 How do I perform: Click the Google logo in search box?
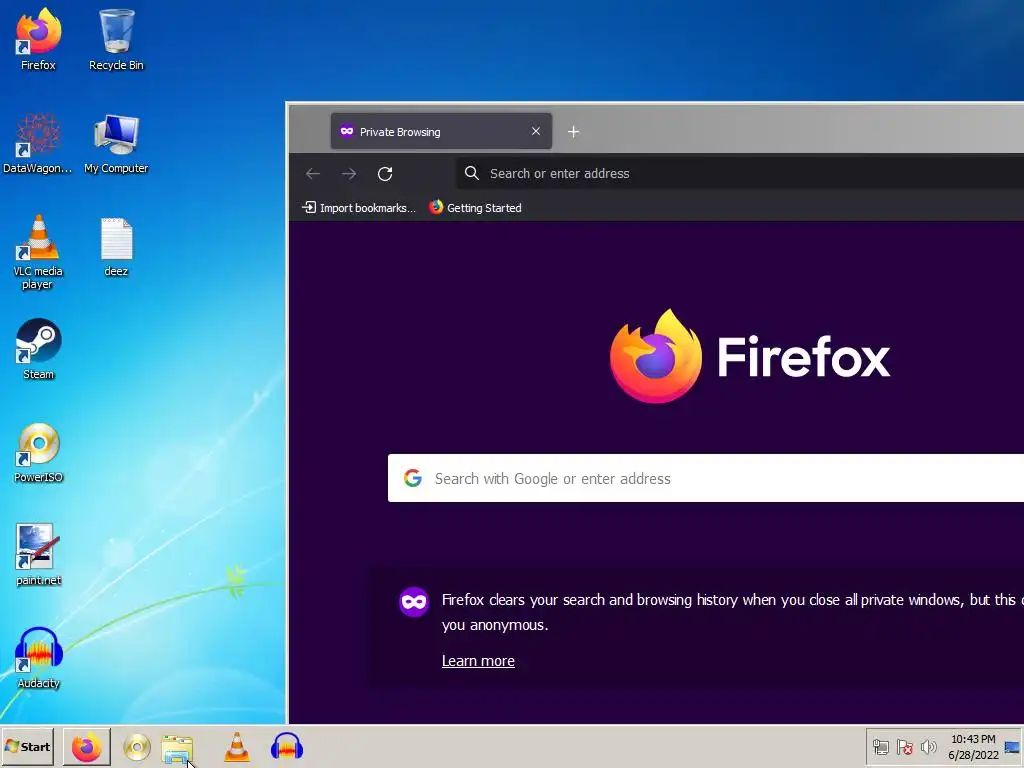point(413,478)
